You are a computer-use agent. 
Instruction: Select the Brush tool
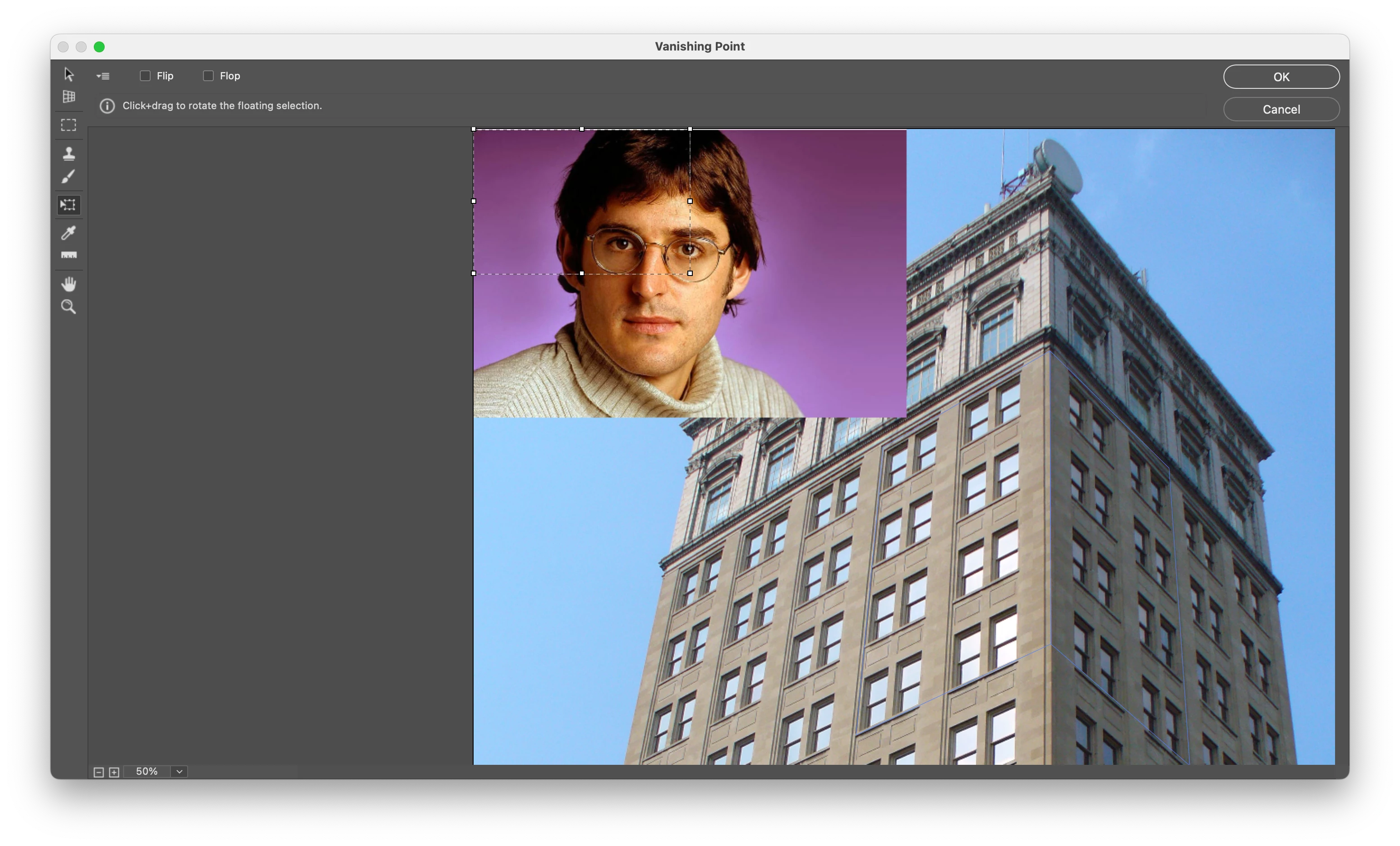pos(69,177)
